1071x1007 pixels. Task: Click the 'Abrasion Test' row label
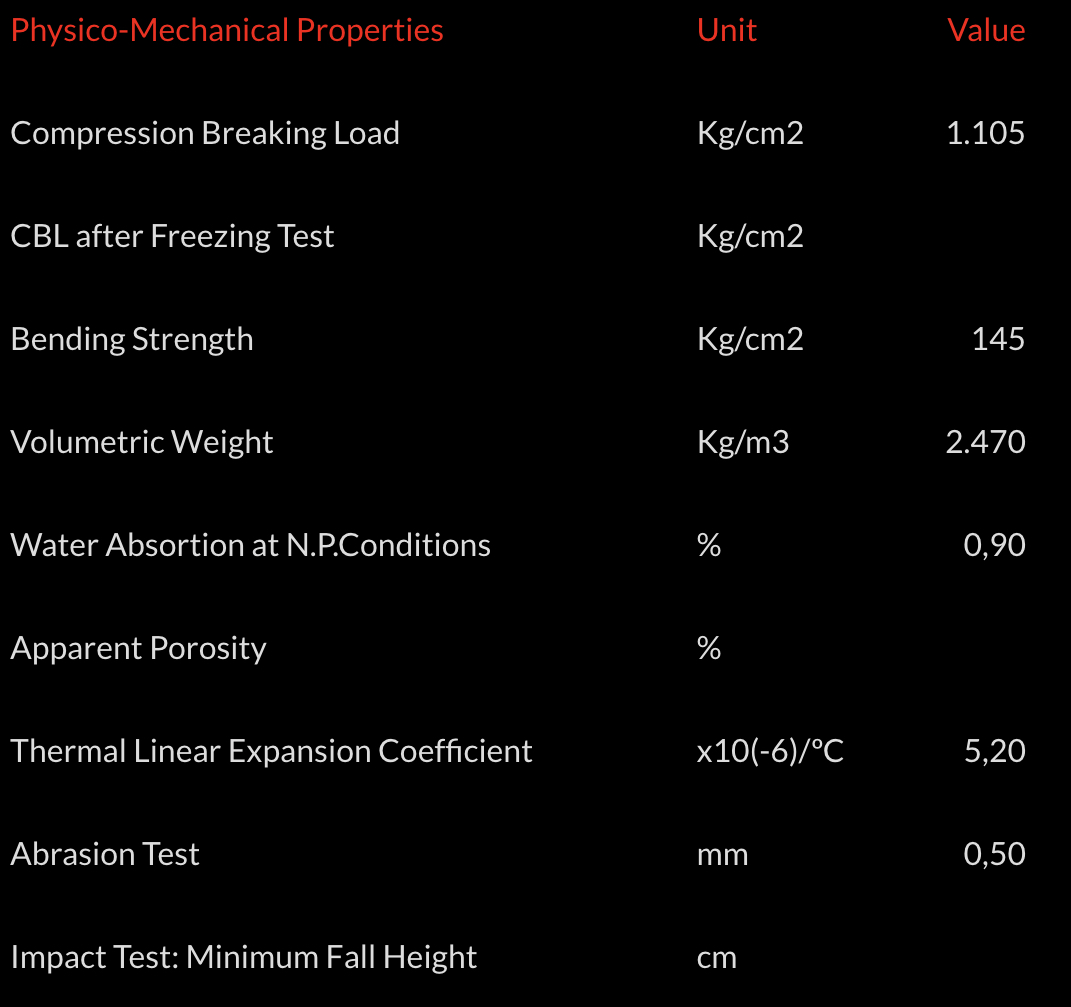(105, 854)
